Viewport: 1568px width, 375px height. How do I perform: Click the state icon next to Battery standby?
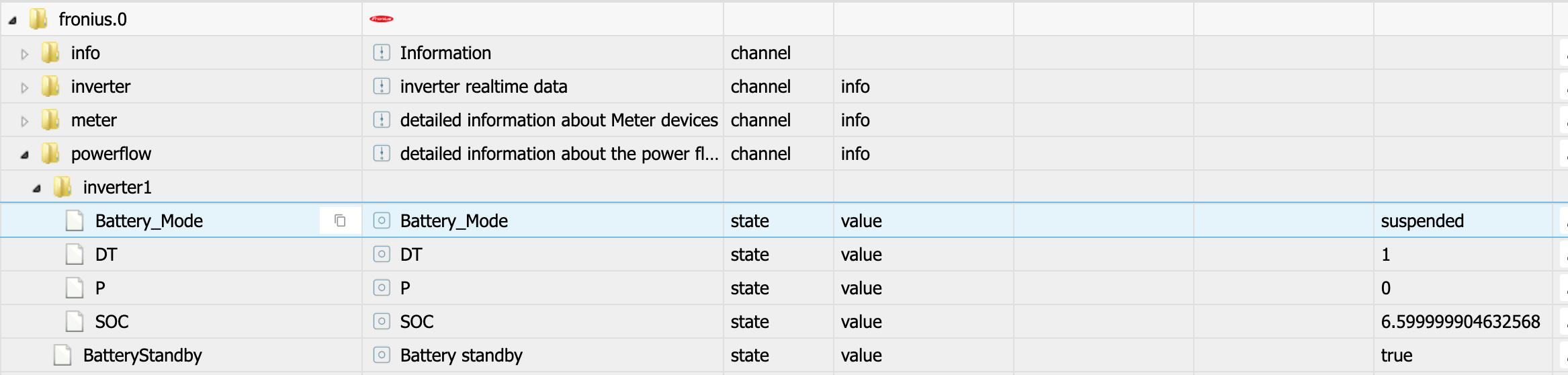click(x=381, y=355)
